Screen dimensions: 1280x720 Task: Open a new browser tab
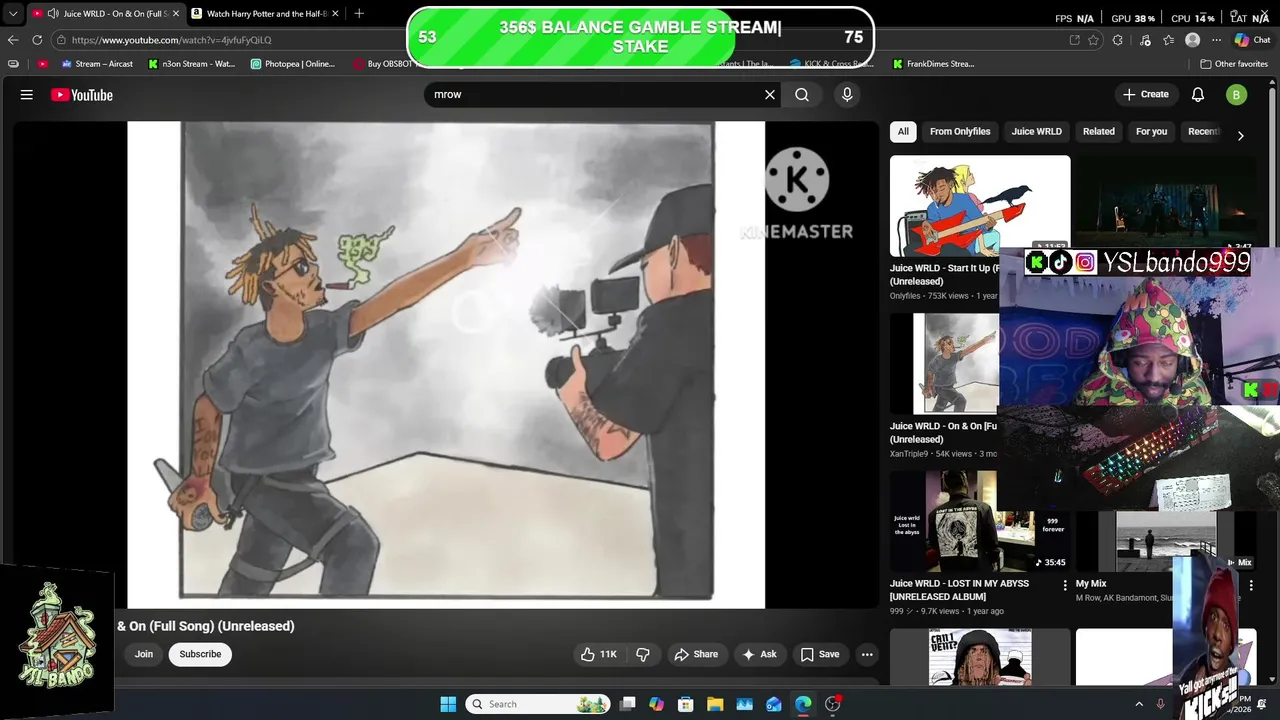pos(359,13)
